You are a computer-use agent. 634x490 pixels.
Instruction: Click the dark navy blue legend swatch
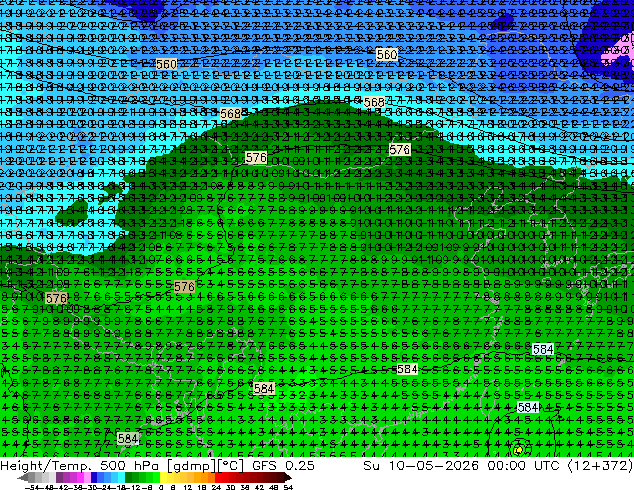[94, 477]
